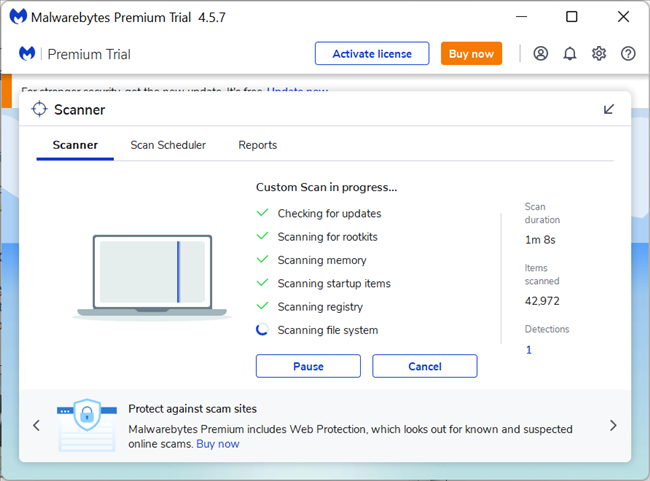Screen dimensions: 650x481
Task: Open the account profile icon
Action: coord(541,53)
